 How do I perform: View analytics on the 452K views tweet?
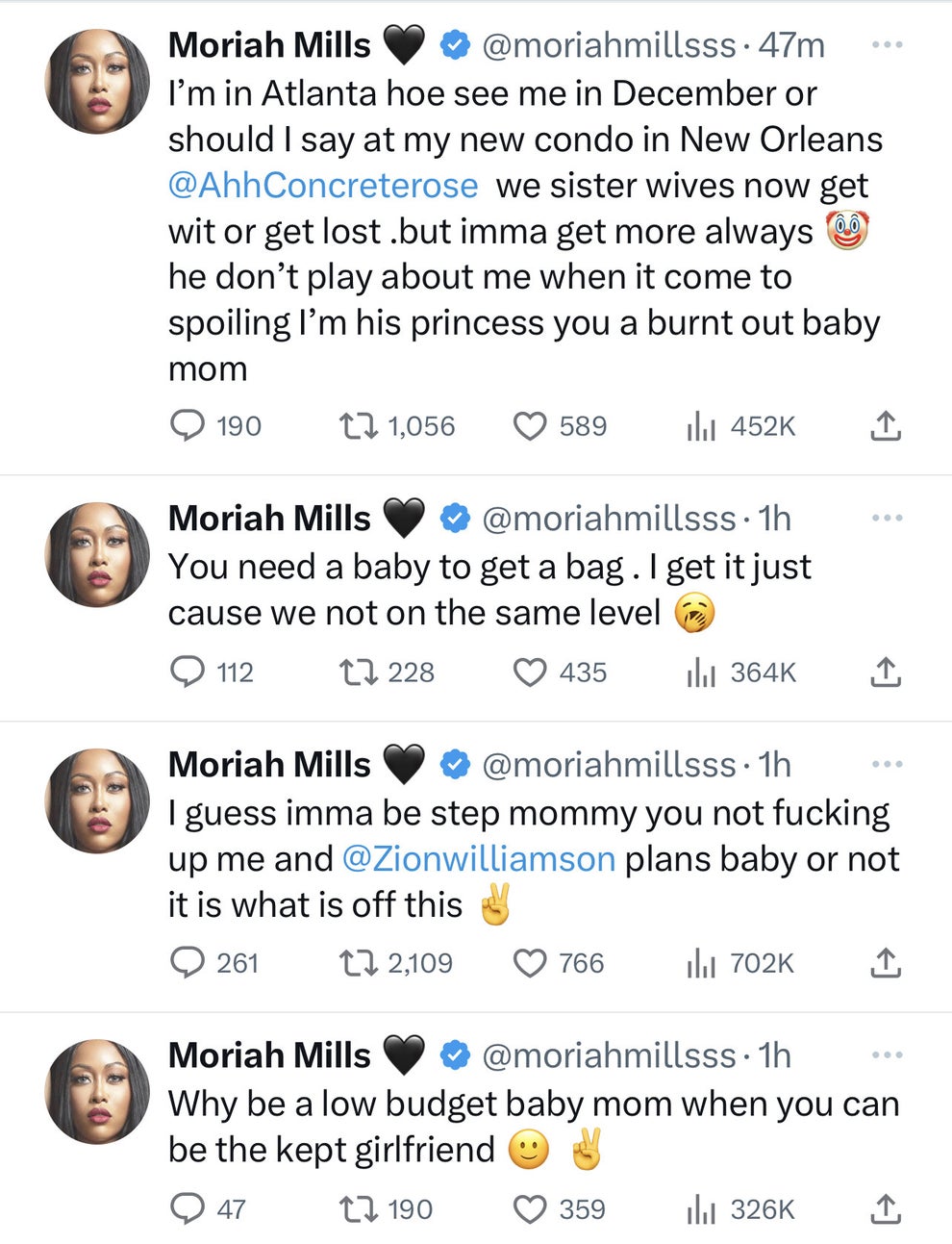click(x=703, y=425)
